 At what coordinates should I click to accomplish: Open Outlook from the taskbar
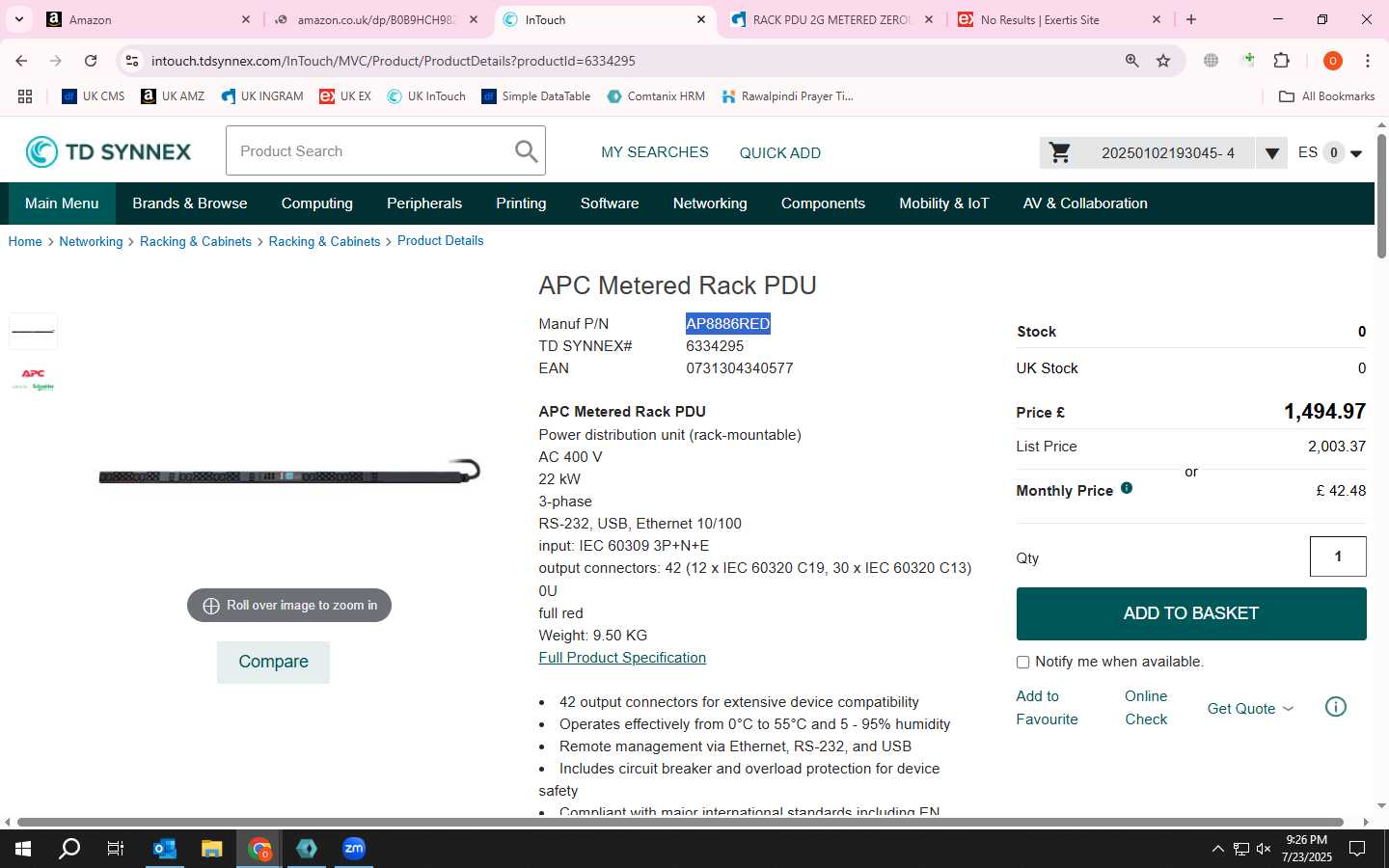(165, 849)
